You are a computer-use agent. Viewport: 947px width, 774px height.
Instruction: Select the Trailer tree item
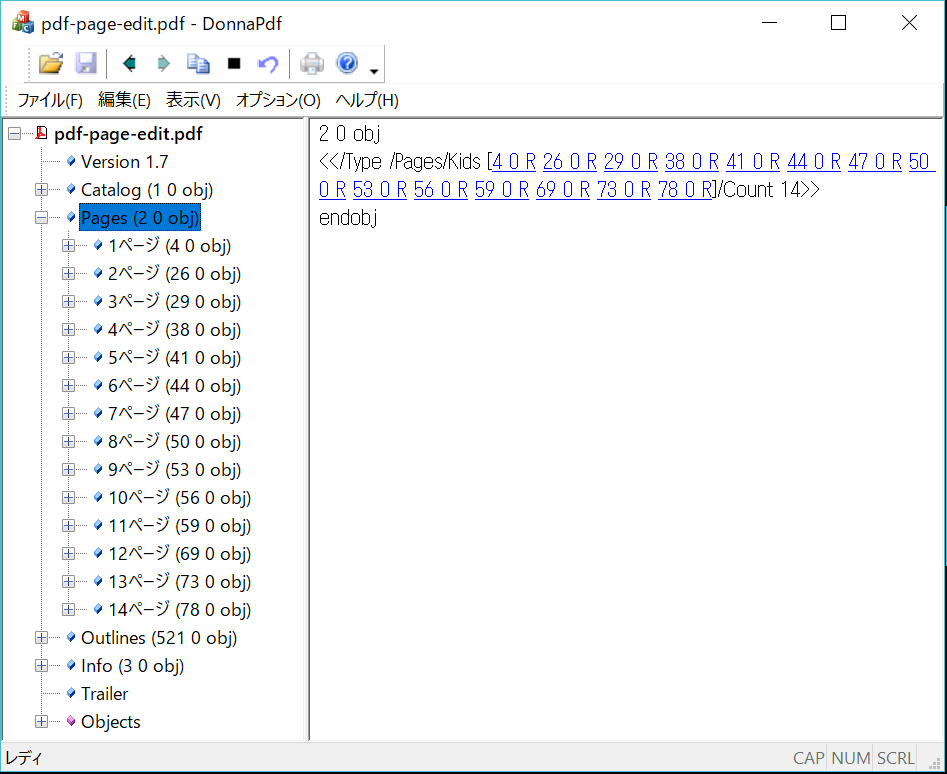click(x=104, y=694)
